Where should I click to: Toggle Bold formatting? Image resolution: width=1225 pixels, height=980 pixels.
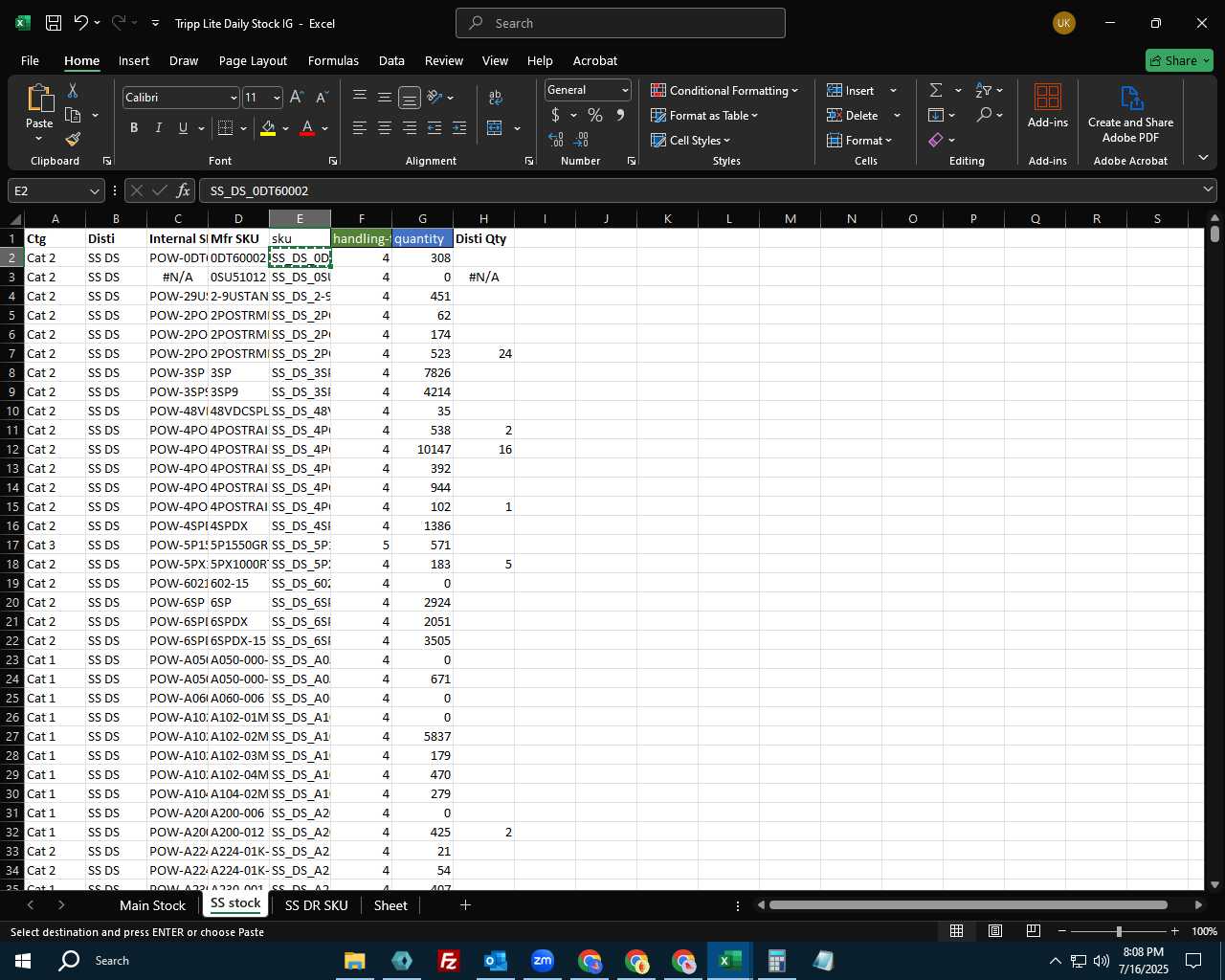[x=134, y=128]
